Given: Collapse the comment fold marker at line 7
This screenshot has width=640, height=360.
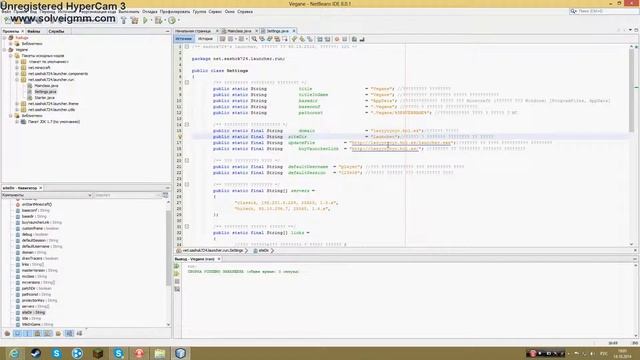Looking at the screenshot, I should 187,82.
